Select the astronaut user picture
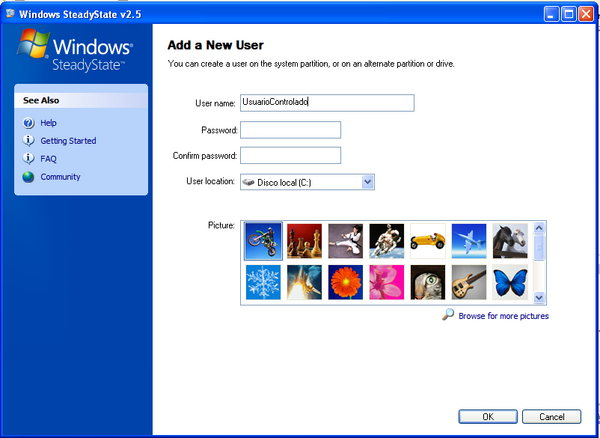Image resolution: width=600 pixels, height=438 pixels. coord(387,241)
